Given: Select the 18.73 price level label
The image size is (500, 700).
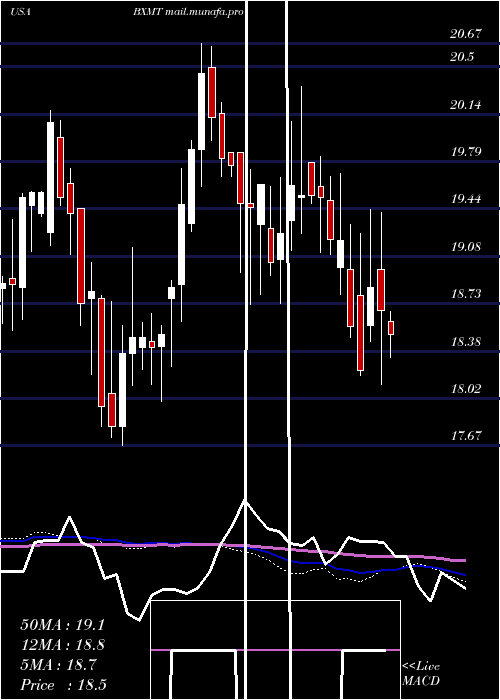Looking at the screenshot, I should [466, 293].
